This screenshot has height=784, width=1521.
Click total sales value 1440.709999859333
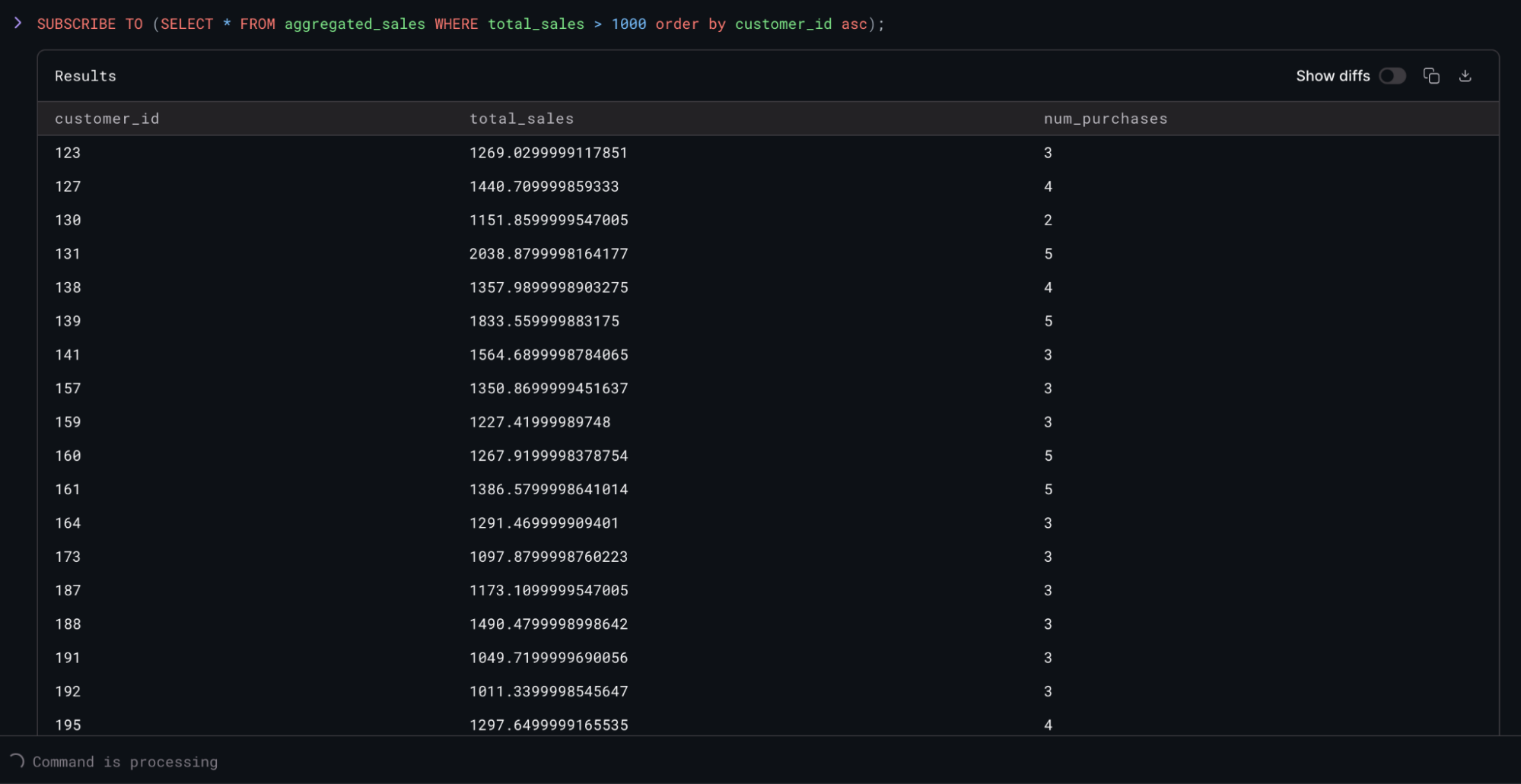[544, 186]
